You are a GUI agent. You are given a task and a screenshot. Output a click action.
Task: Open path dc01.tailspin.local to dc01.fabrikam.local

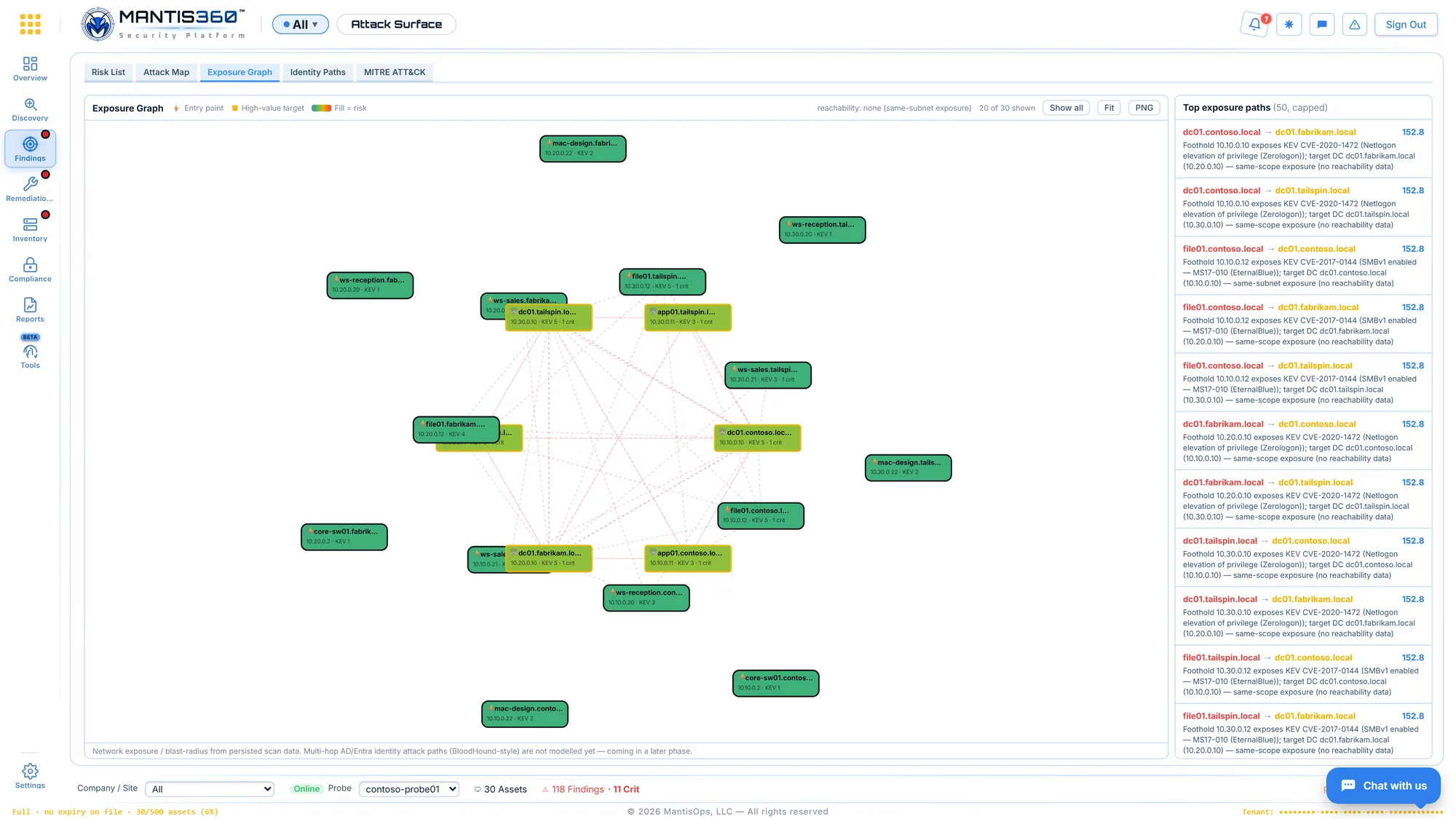coord(1303,616)
